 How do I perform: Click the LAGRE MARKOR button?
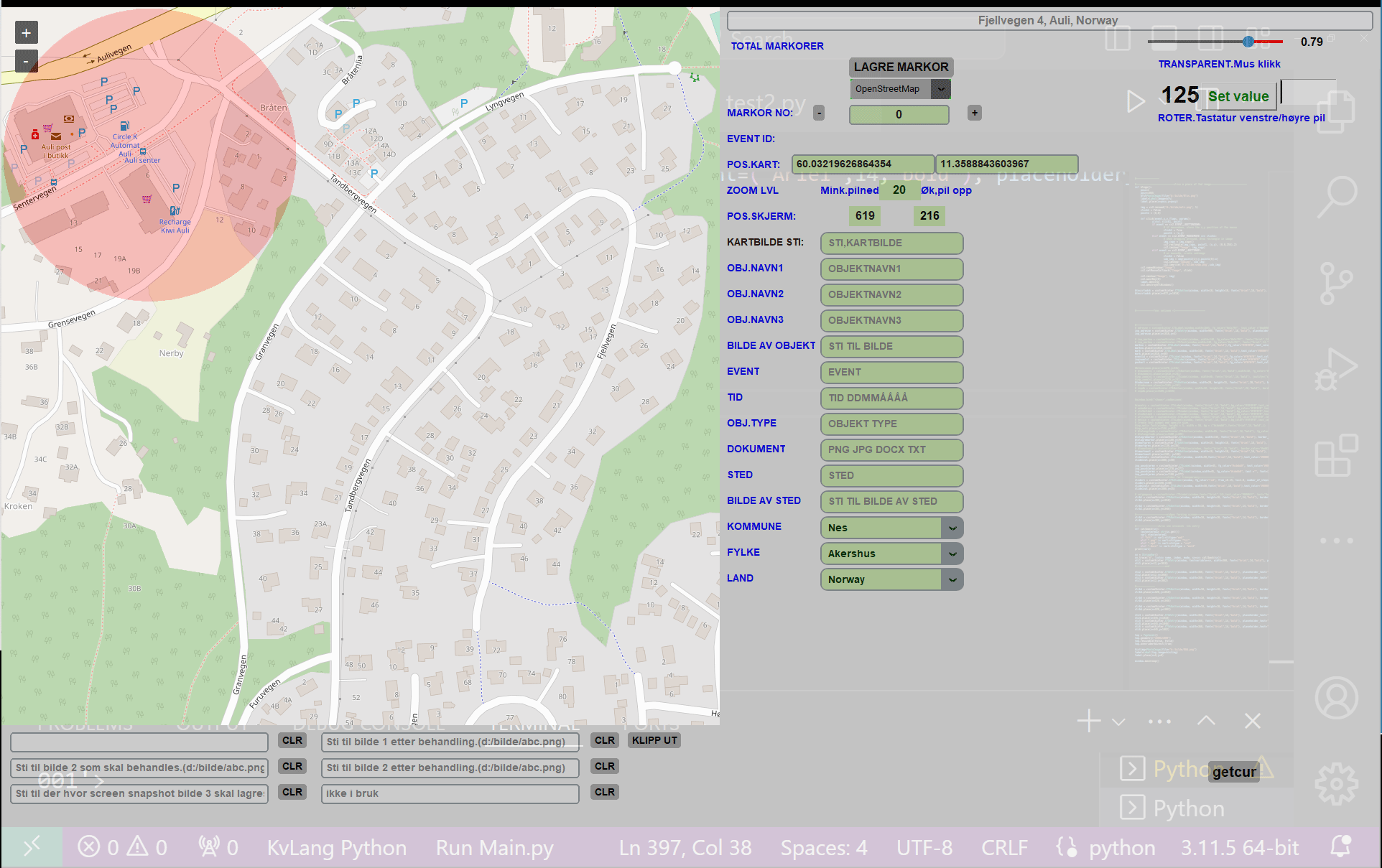coord(901,67)
